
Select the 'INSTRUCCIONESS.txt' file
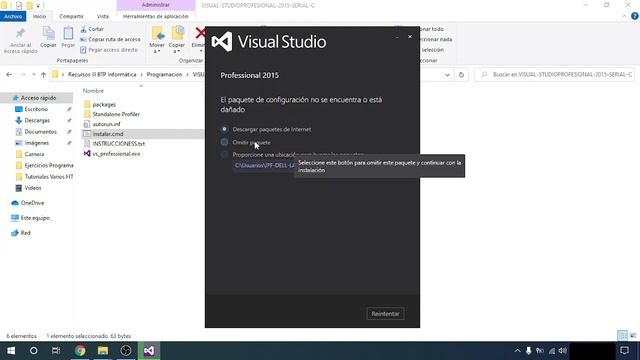click(114, 144)
